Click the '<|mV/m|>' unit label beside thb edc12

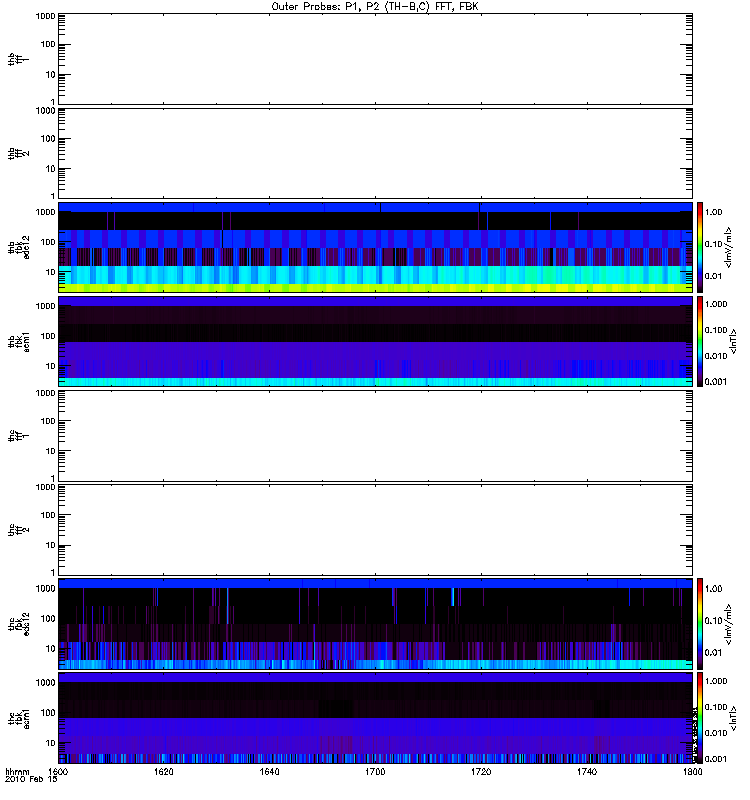click(728, 247)
